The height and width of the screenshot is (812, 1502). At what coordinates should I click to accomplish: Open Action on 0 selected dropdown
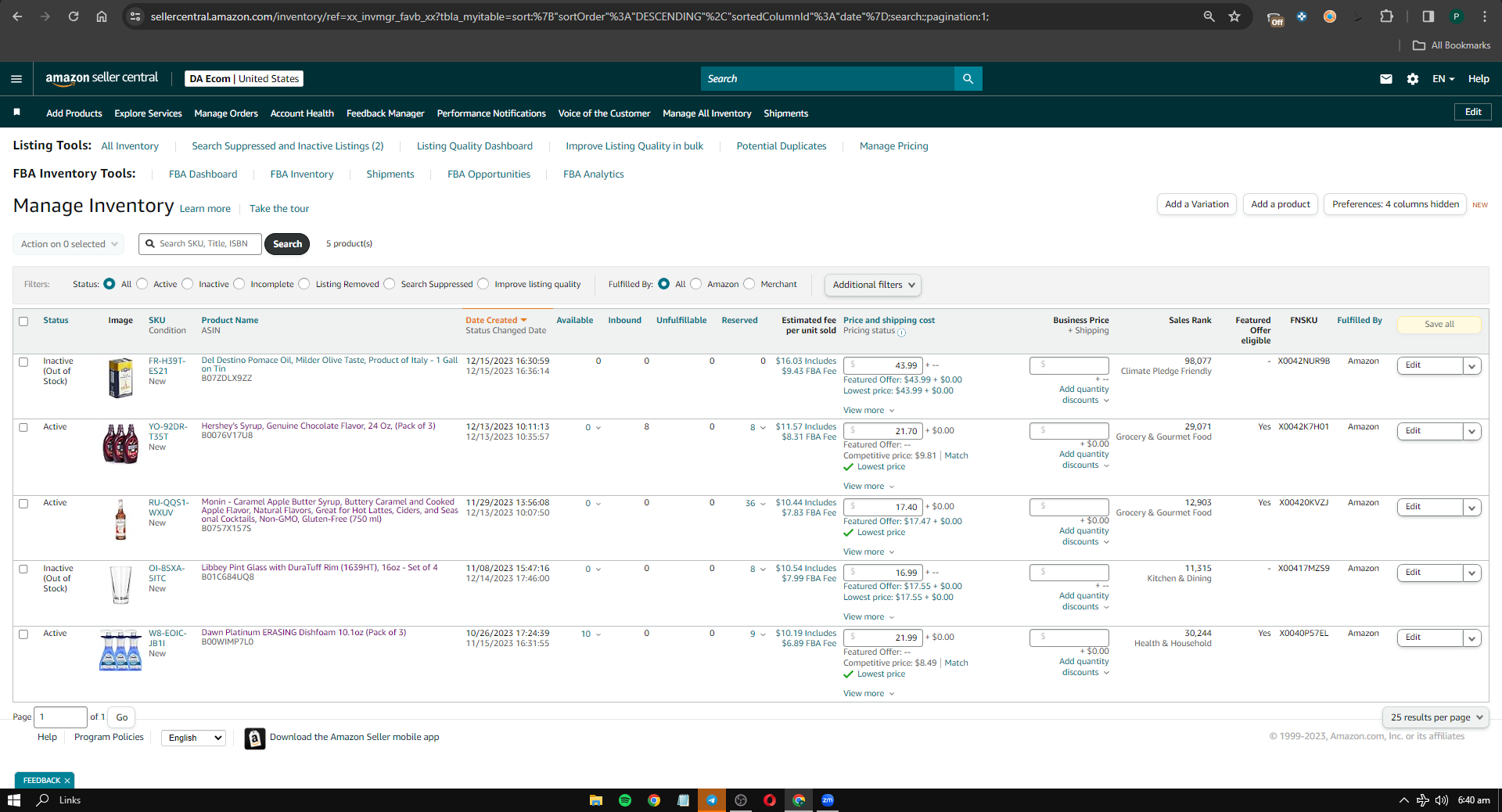pos(69,244)
